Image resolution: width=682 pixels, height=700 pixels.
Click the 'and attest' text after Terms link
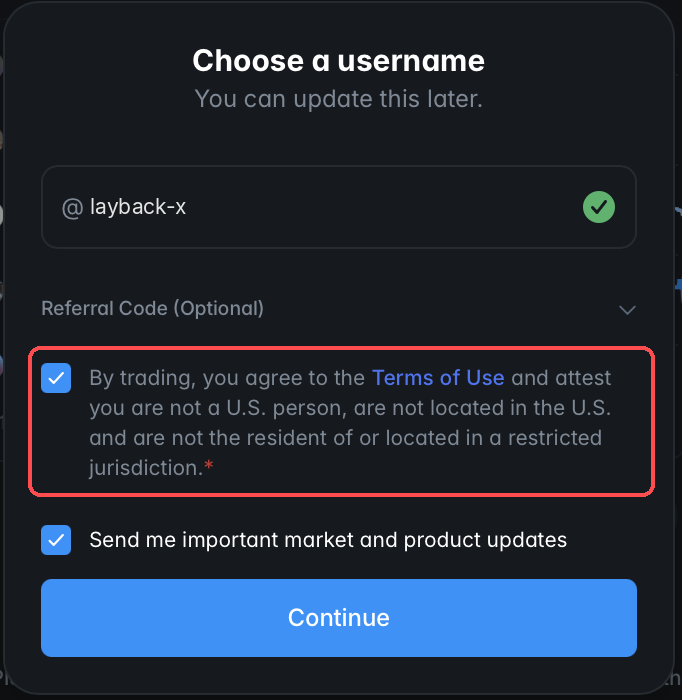point(561,378)
